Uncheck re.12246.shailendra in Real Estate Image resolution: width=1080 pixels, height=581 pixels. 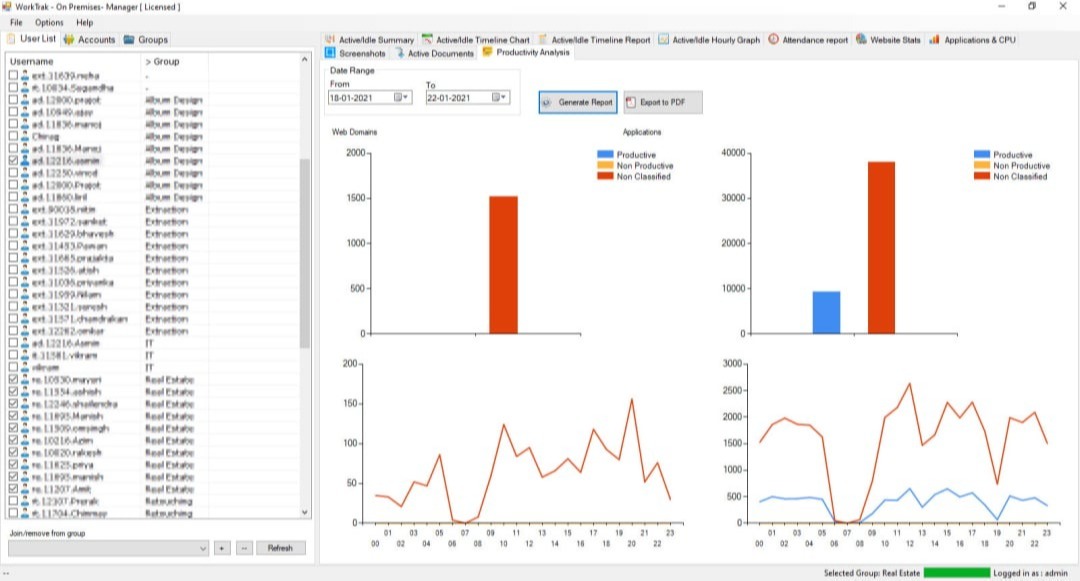pyautogui.click(x=13, y=404)
